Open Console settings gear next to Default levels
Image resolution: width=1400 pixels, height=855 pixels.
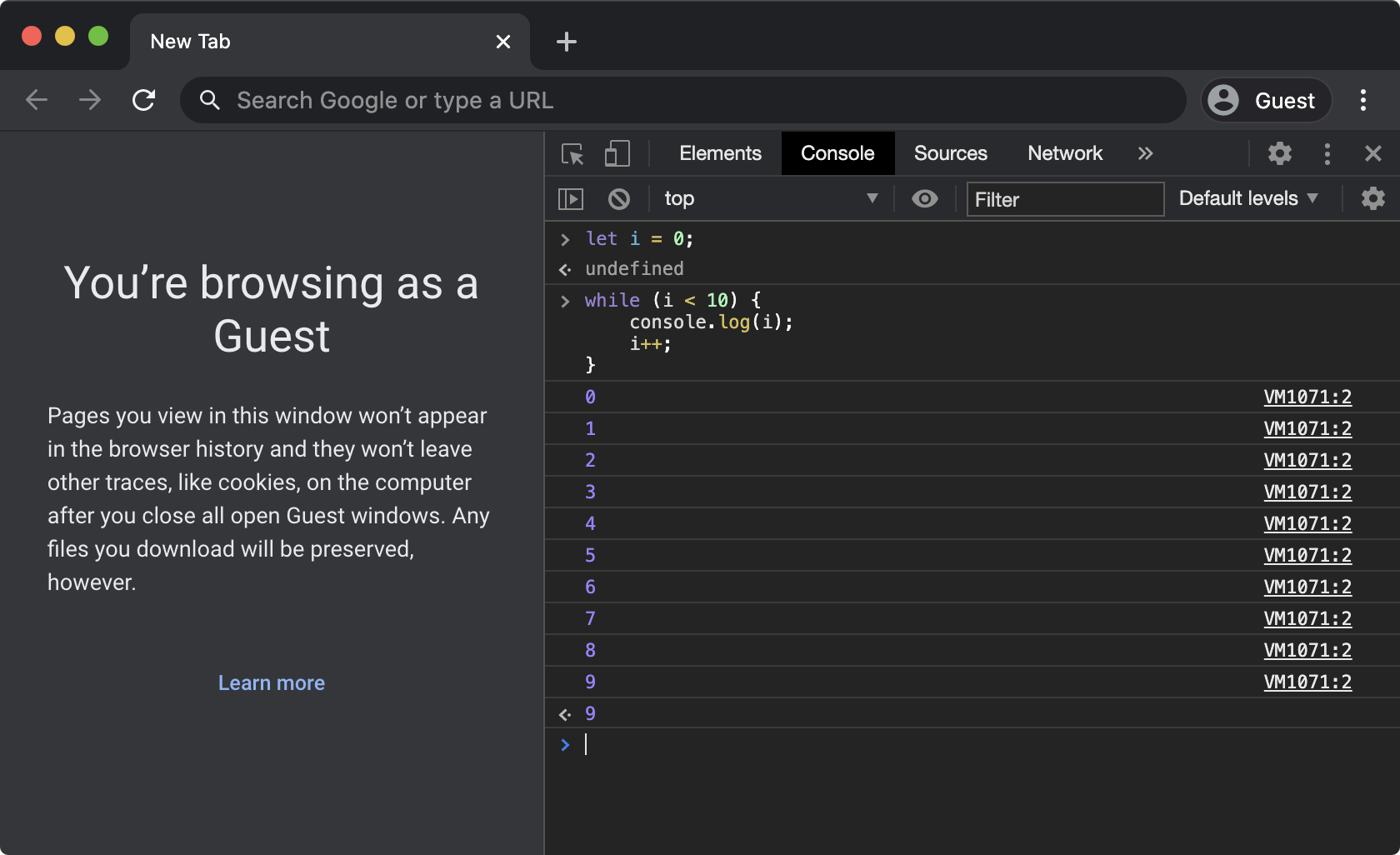[1372, 198]
